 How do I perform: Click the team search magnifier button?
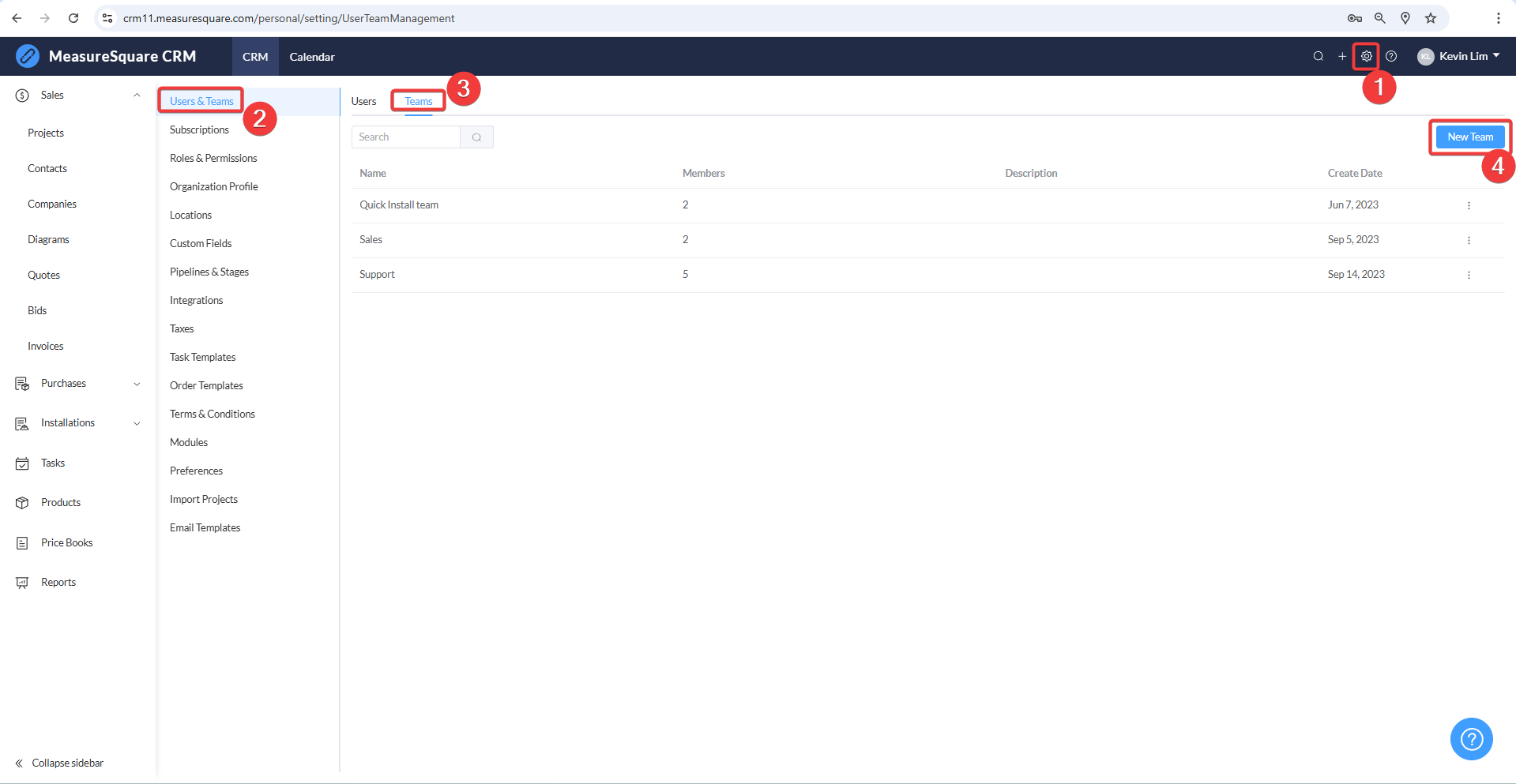(x=476, y=137)
